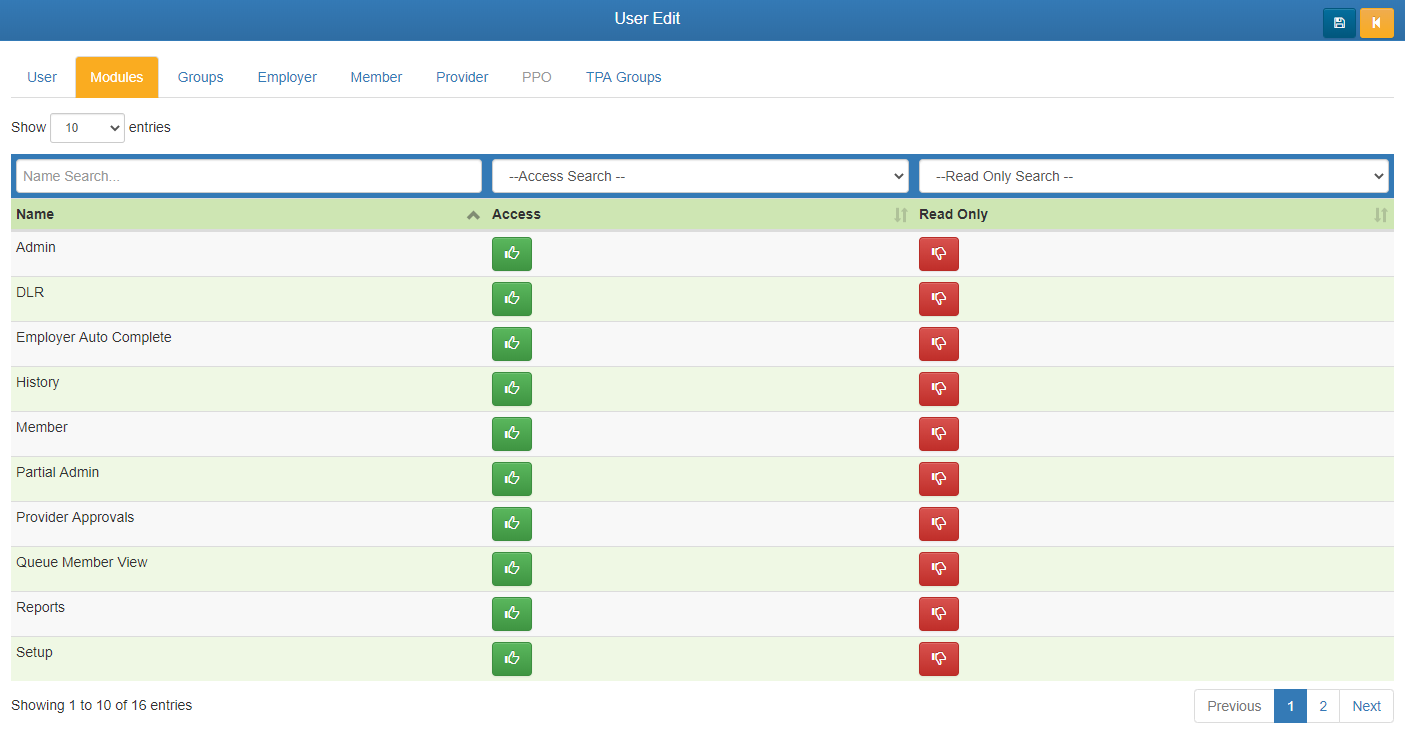Screen dimensions: 1405x730
Task: Toggle the Member read only thumbs-down button
Action: (938, 434)
